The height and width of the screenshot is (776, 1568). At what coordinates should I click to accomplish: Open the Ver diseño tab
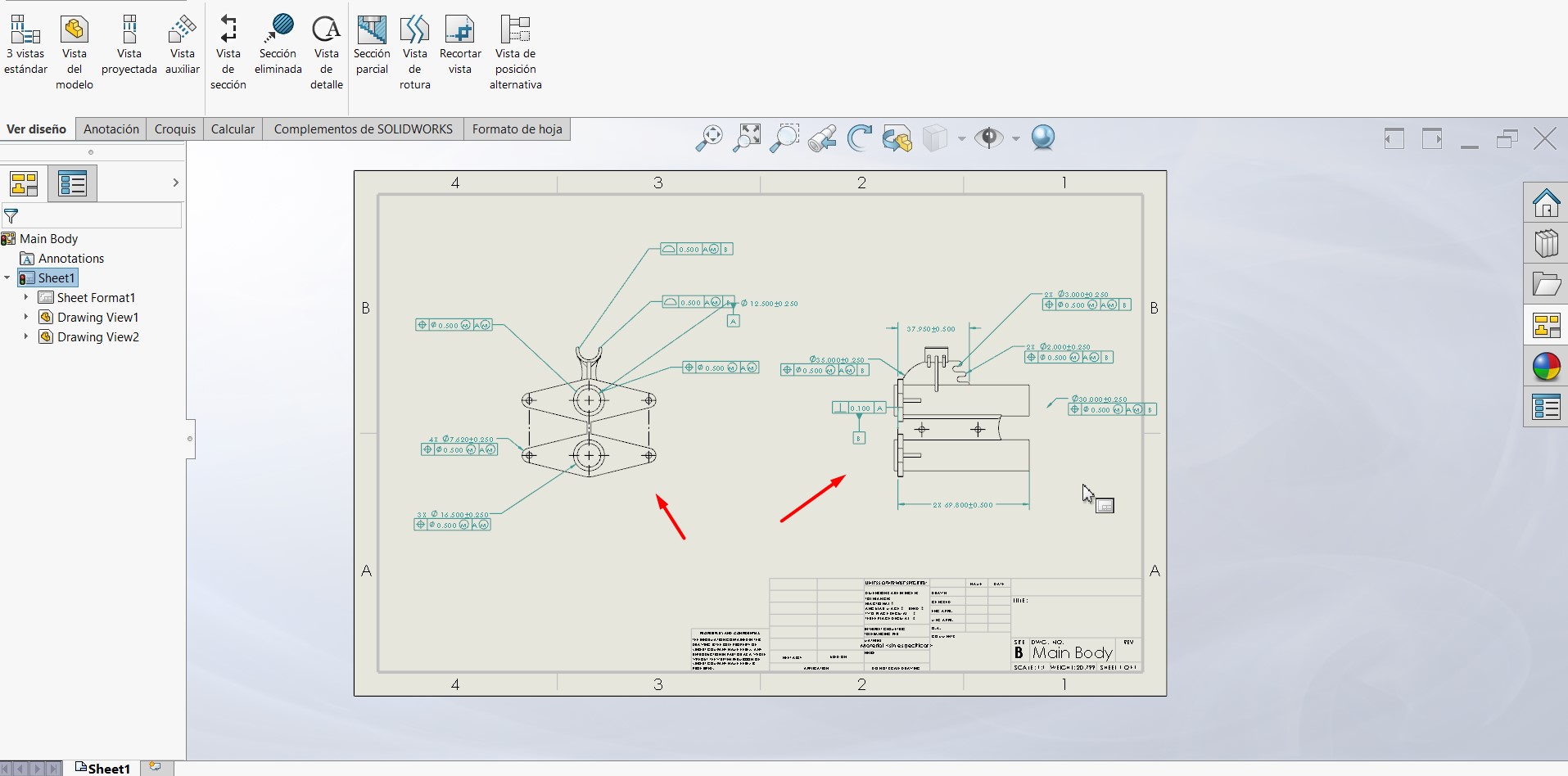pyautogui.click(x=37, y=129)
